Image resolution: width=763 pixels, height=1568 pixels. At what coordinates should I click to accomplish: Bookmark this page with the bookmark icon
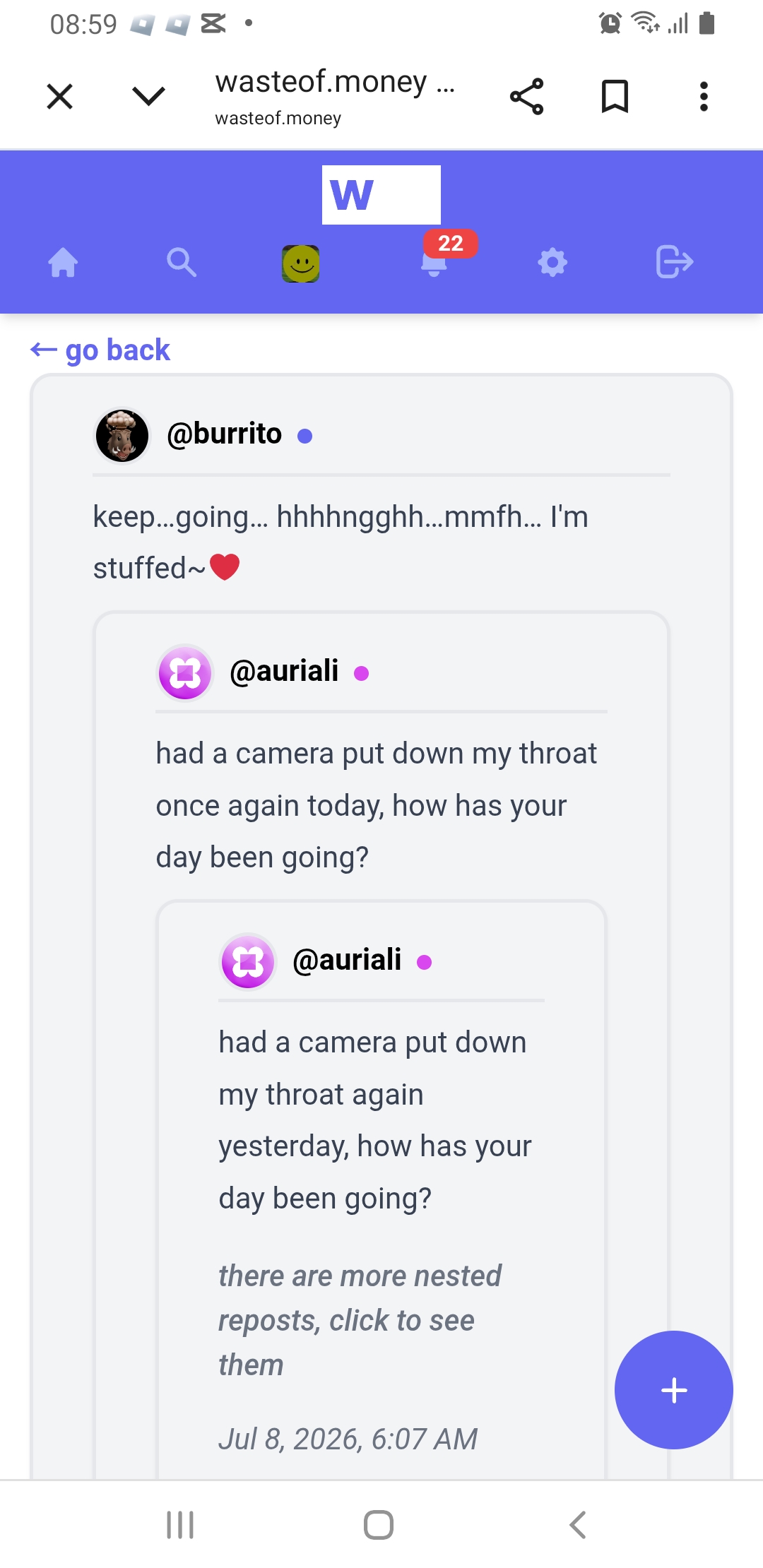click(615, 97)
